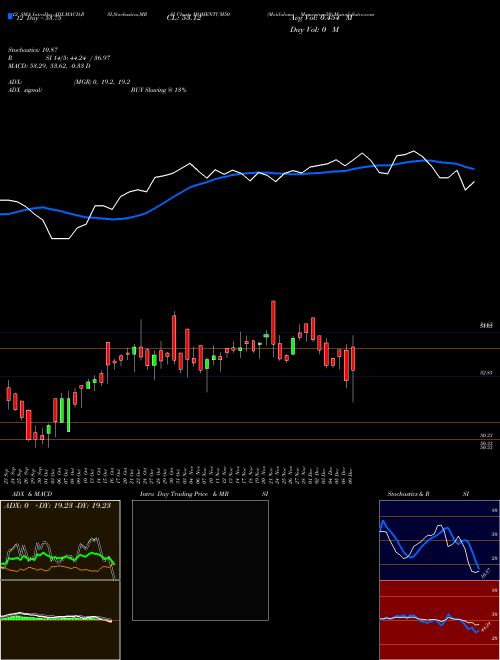Select the 'SI 14/3: 44.24 / 36.97' value
The image size is (500, 660).
[x=78, y=58]
